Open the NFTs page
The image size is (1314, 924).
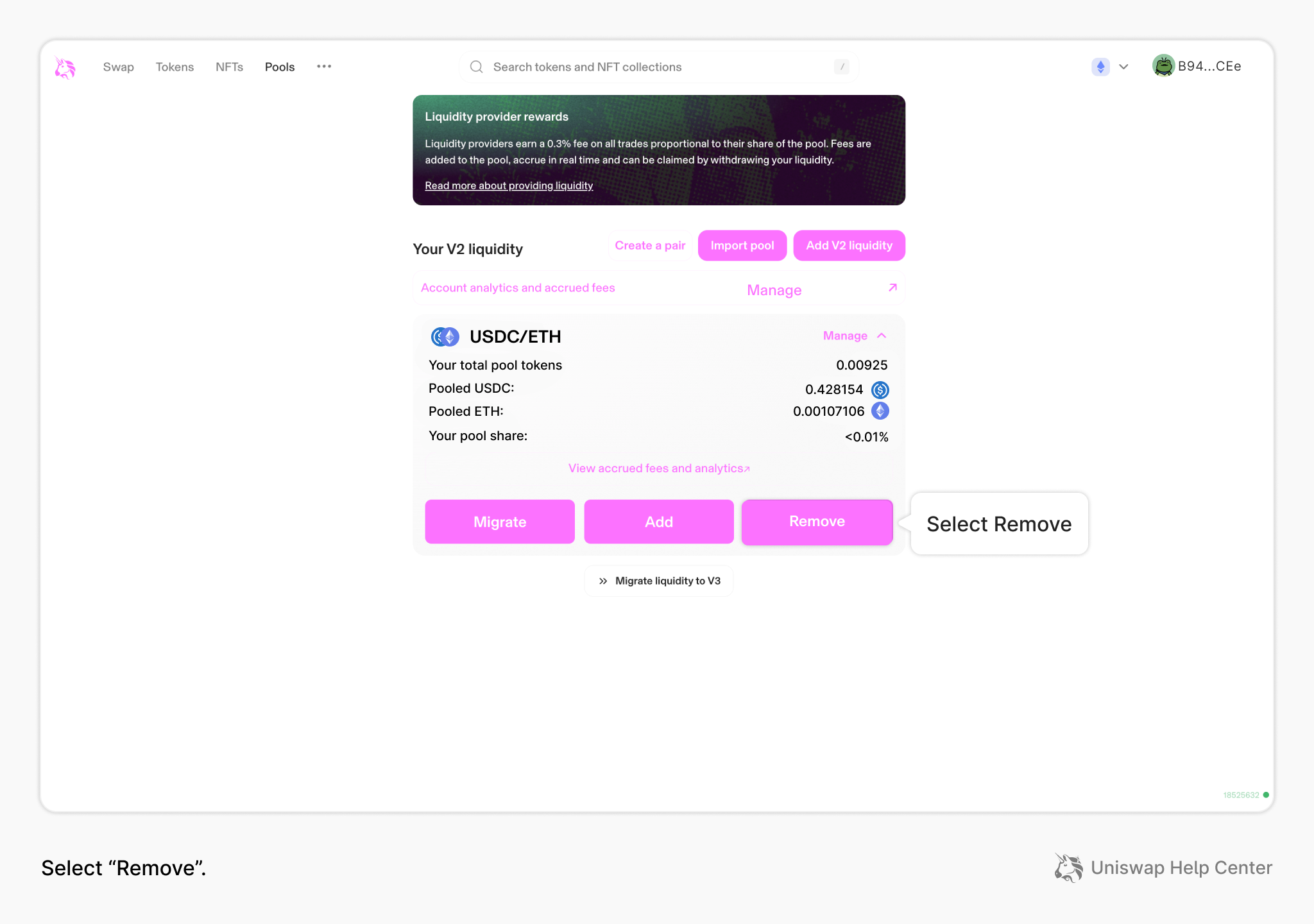[229, 67]
